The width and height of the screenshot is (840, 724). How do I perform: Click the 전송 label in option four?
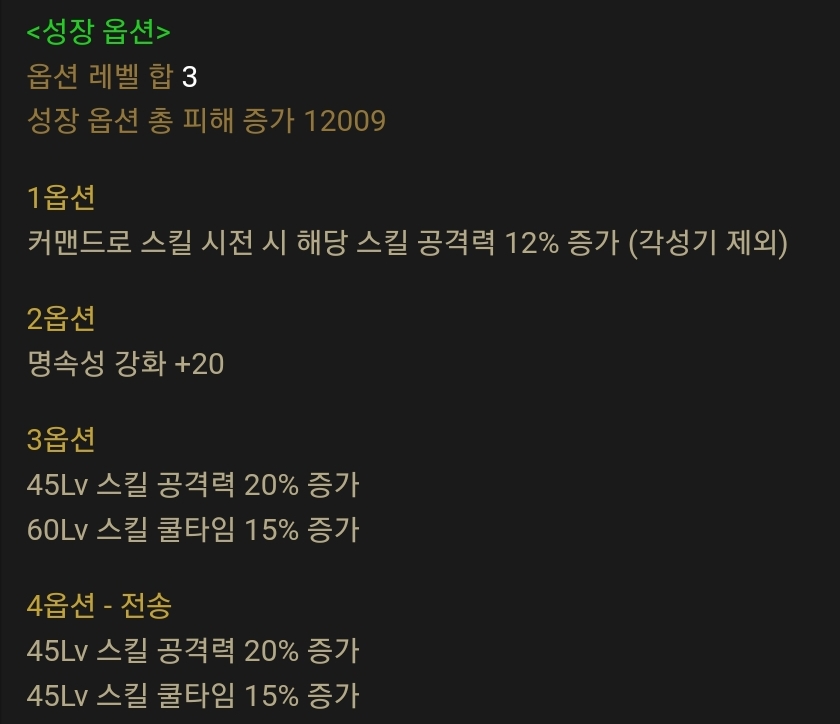pyautogui.click(x=146, y=606)
